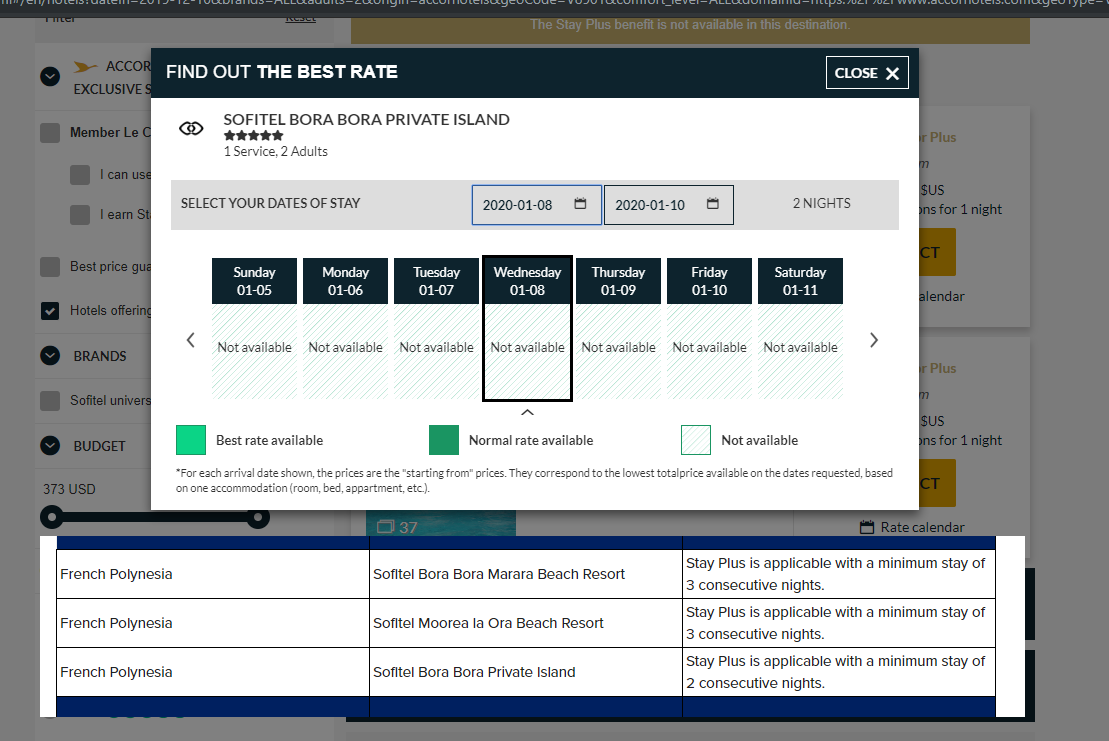The image size is (1109, 741).
Task: Click the up caret below Wednesday column
Action: [527, 412]
